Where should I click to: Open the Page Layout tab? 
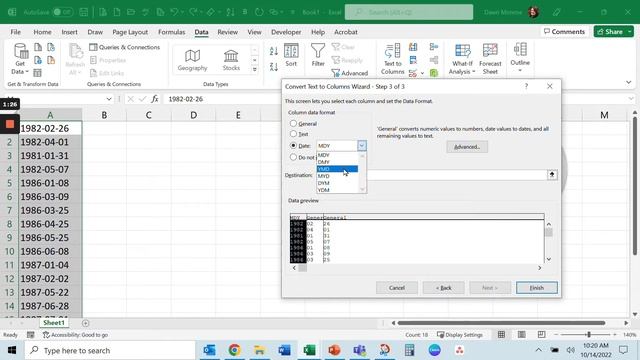point(130,32)
